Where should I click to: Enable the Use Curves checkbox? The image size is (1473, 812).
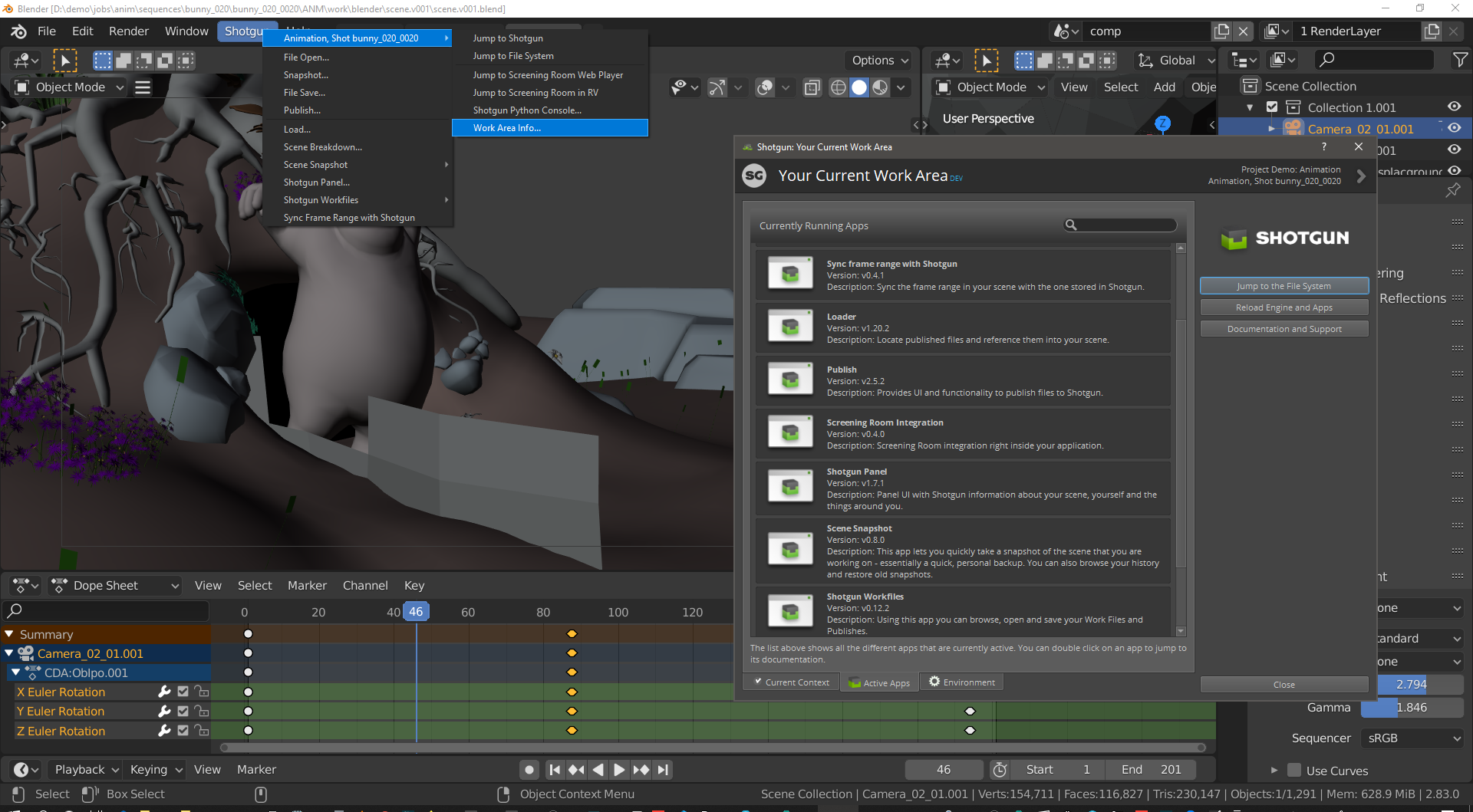(1294, 771)
